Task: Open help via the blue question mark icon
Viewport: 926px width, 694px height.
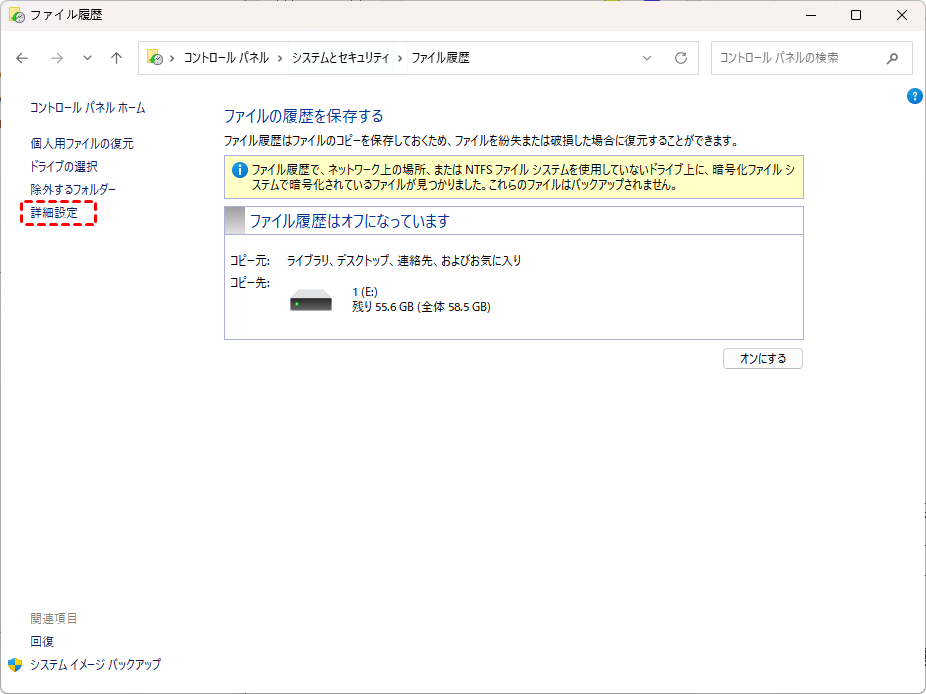Action: click(914, 96)
